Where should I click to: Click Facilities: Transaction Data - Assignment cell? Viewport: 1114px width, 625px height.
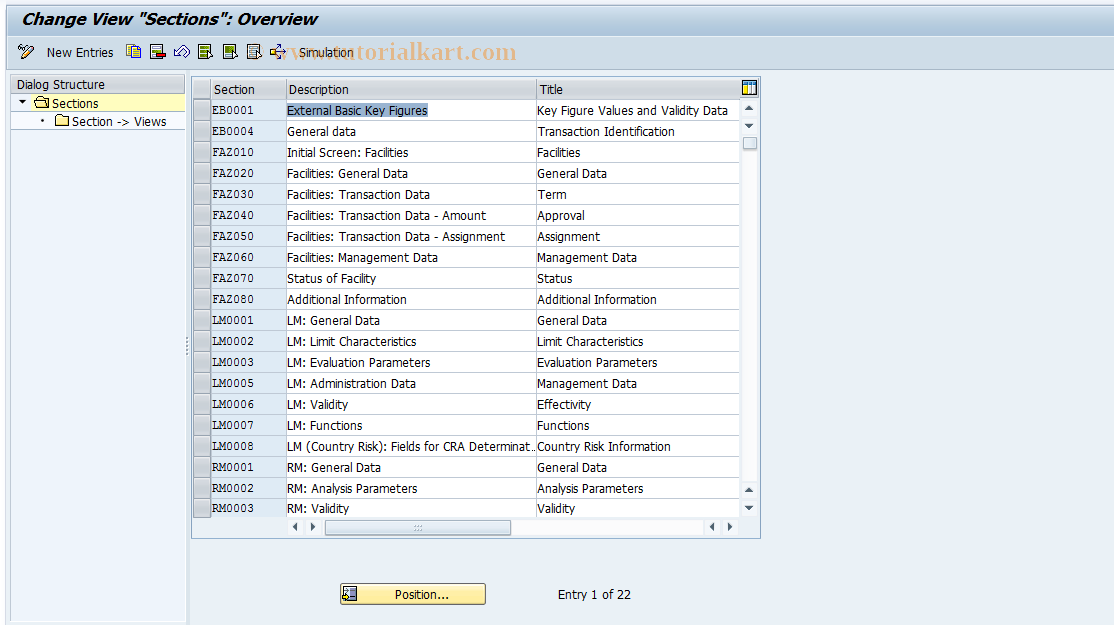point(411,237)
